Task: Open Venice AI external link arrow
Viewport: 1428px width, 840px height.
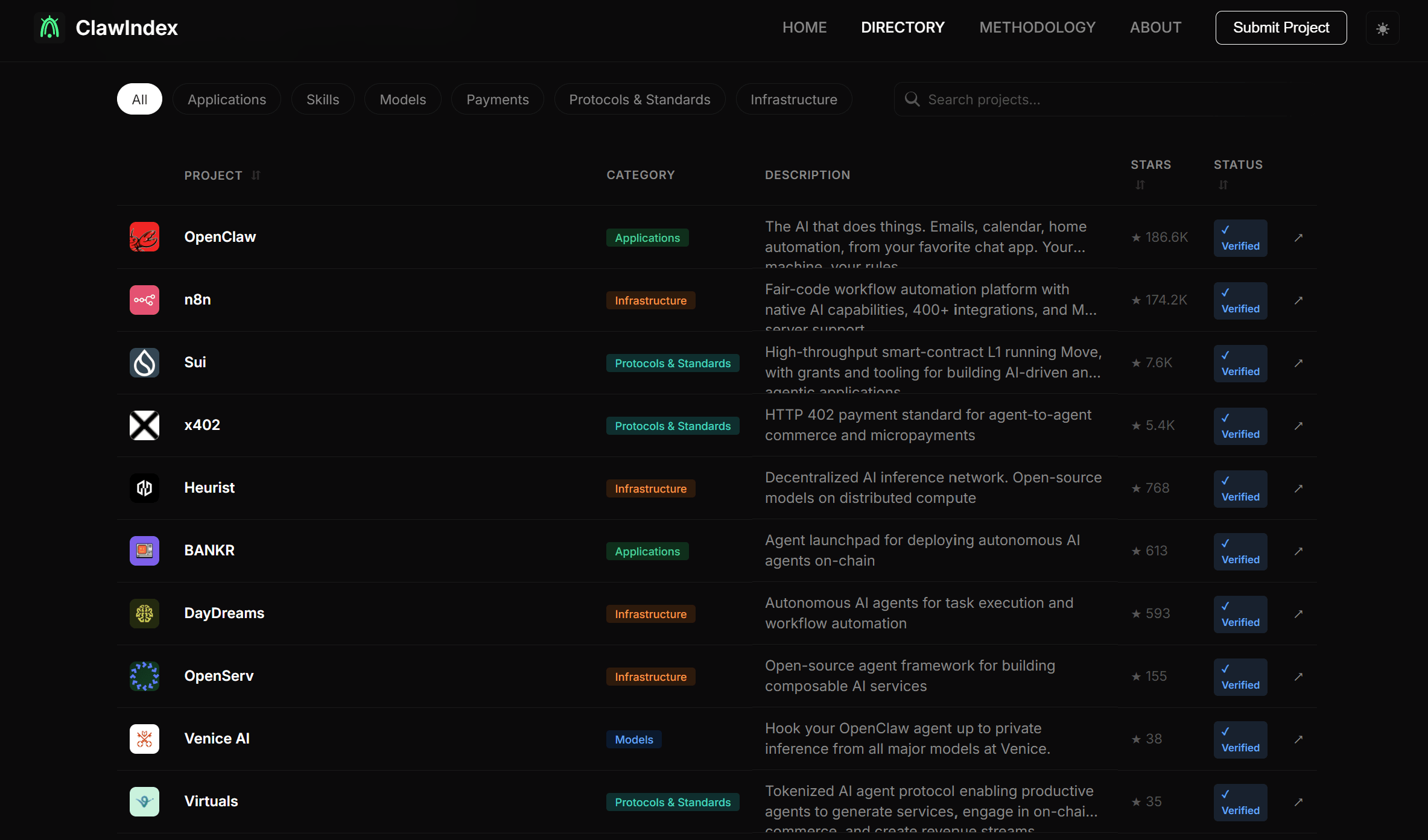Action: (1298, 739)
